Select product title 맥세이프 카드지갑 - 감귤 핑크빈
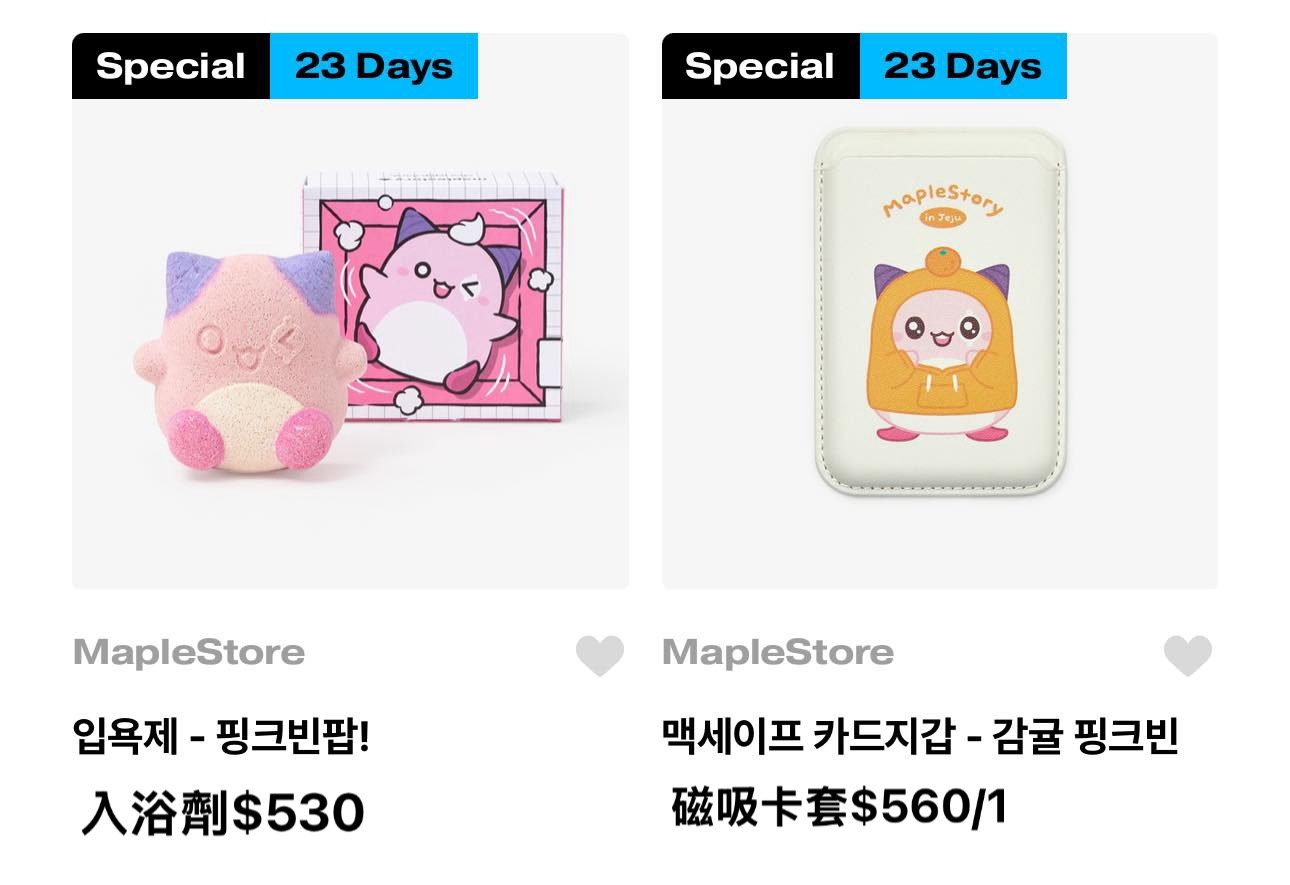 pyautogui.click(x=920, y=738)
